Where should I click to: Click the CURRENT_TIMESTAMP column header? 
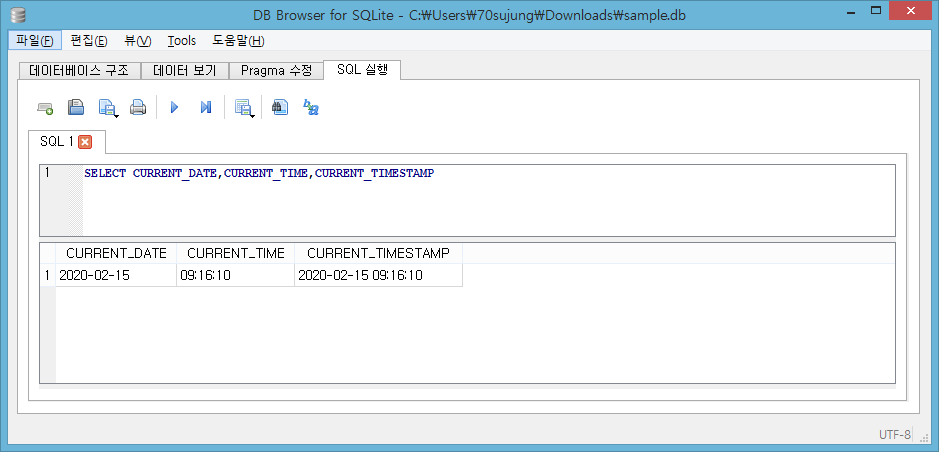[x=378, y=253]
